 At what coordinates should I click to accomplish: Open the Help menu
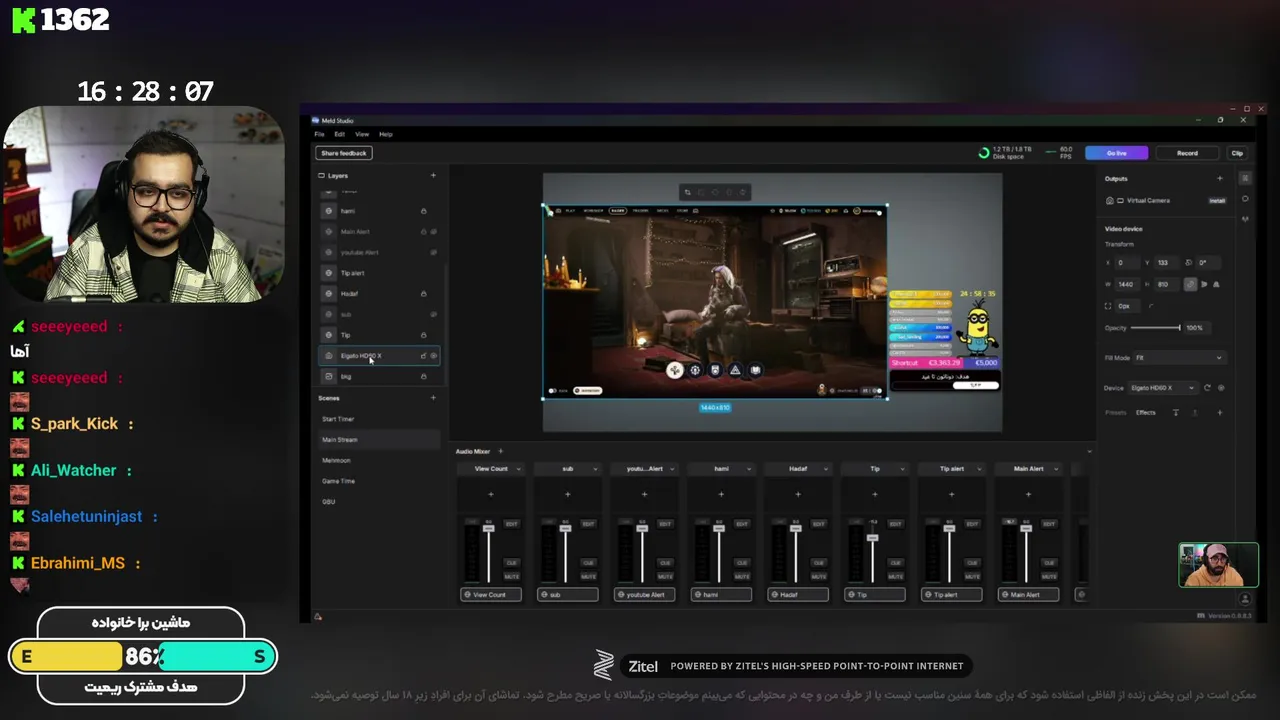pyautogui.click(x=386, y=134)
